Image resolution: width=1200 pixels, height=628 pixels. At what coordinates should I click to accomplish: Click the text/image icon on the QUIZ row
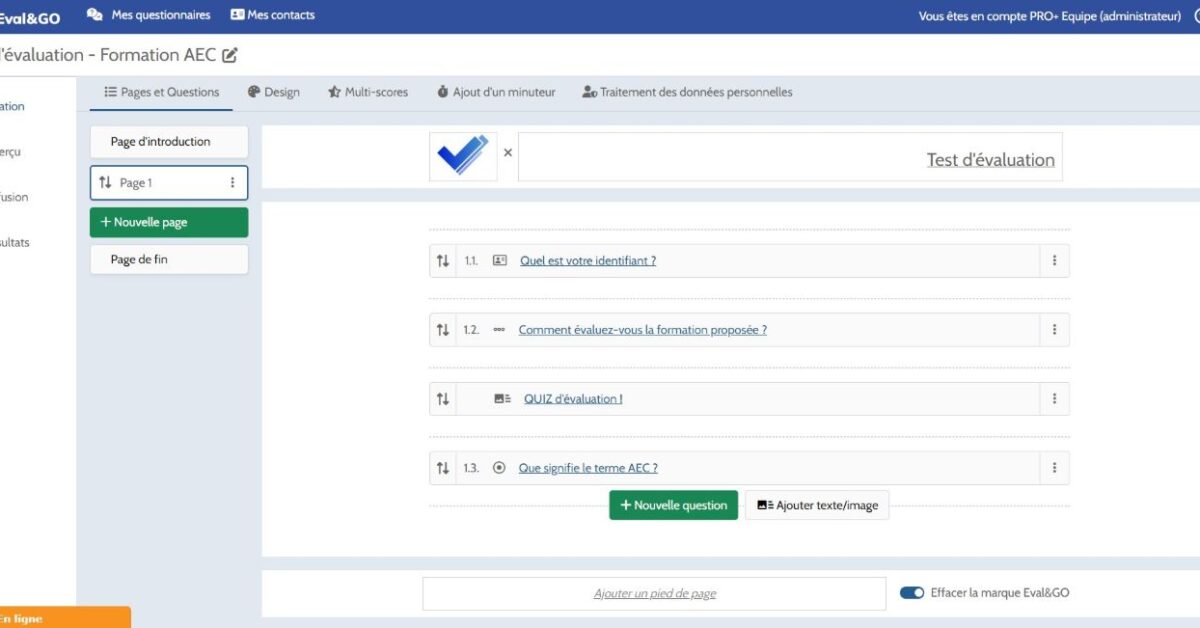tap(500, 398)
